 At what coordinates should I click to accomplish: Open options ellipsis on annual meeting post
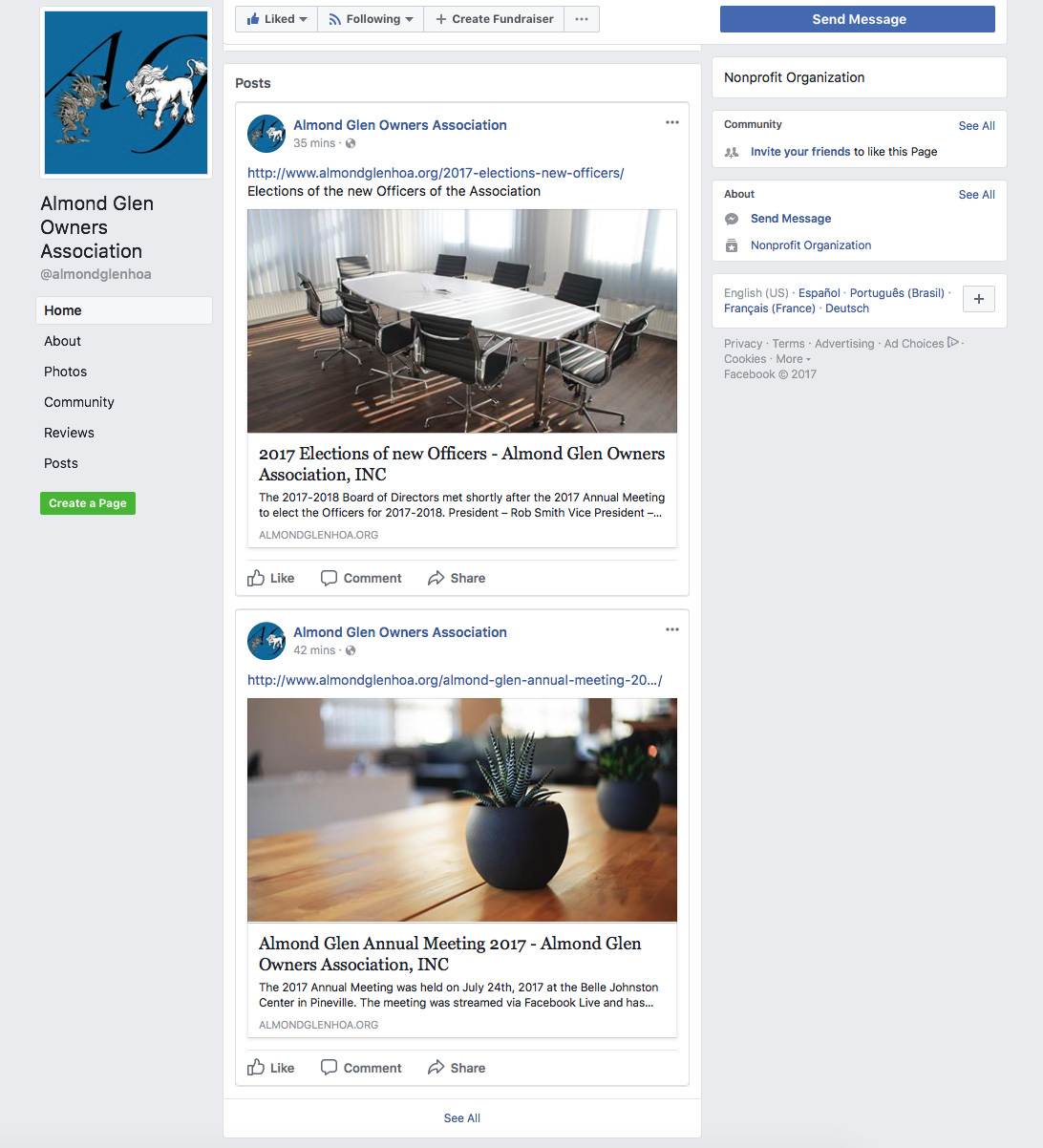pos(672,629)
